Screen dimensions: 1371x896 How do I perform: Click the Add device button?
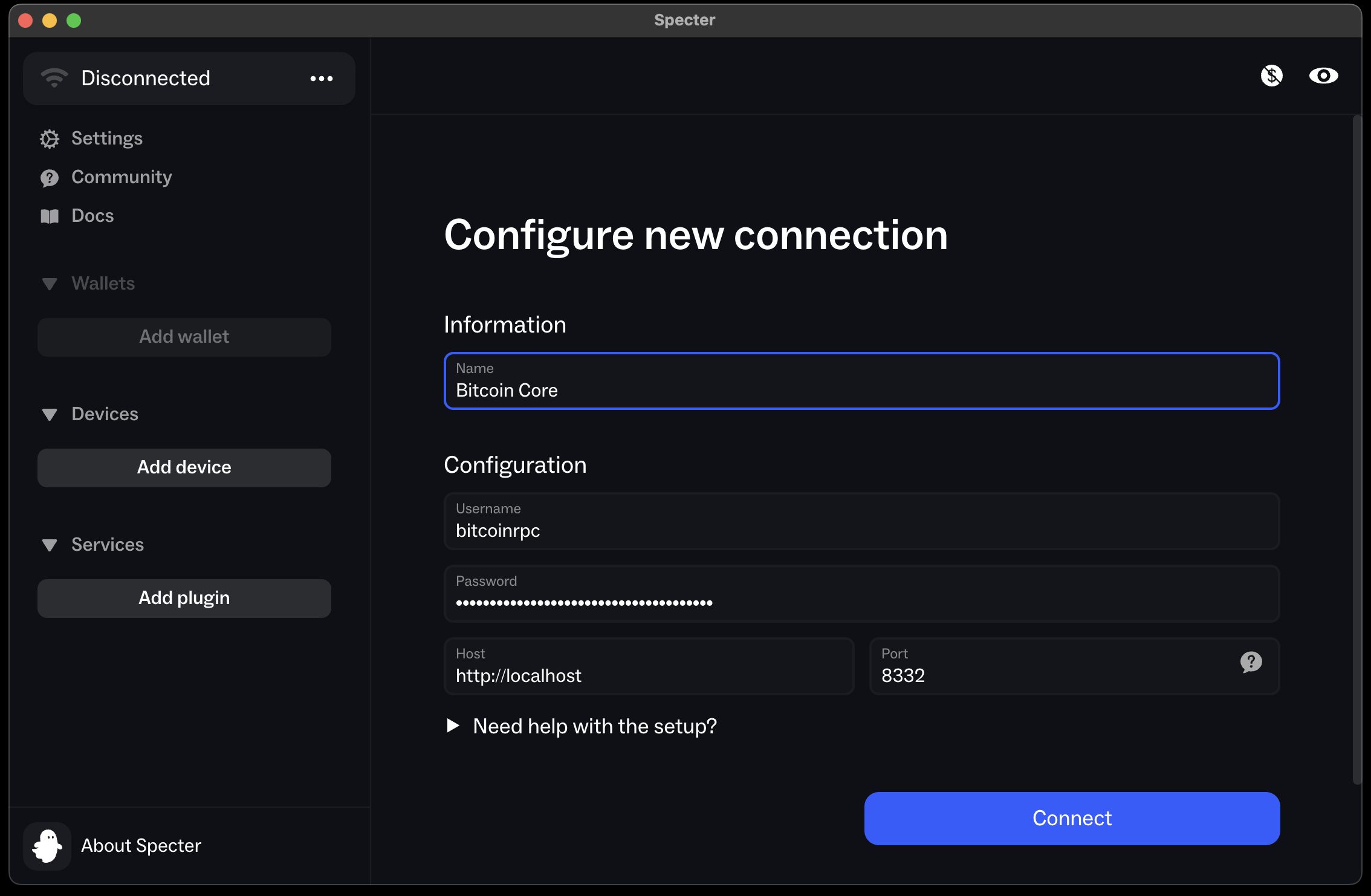[x=184, y=467]
